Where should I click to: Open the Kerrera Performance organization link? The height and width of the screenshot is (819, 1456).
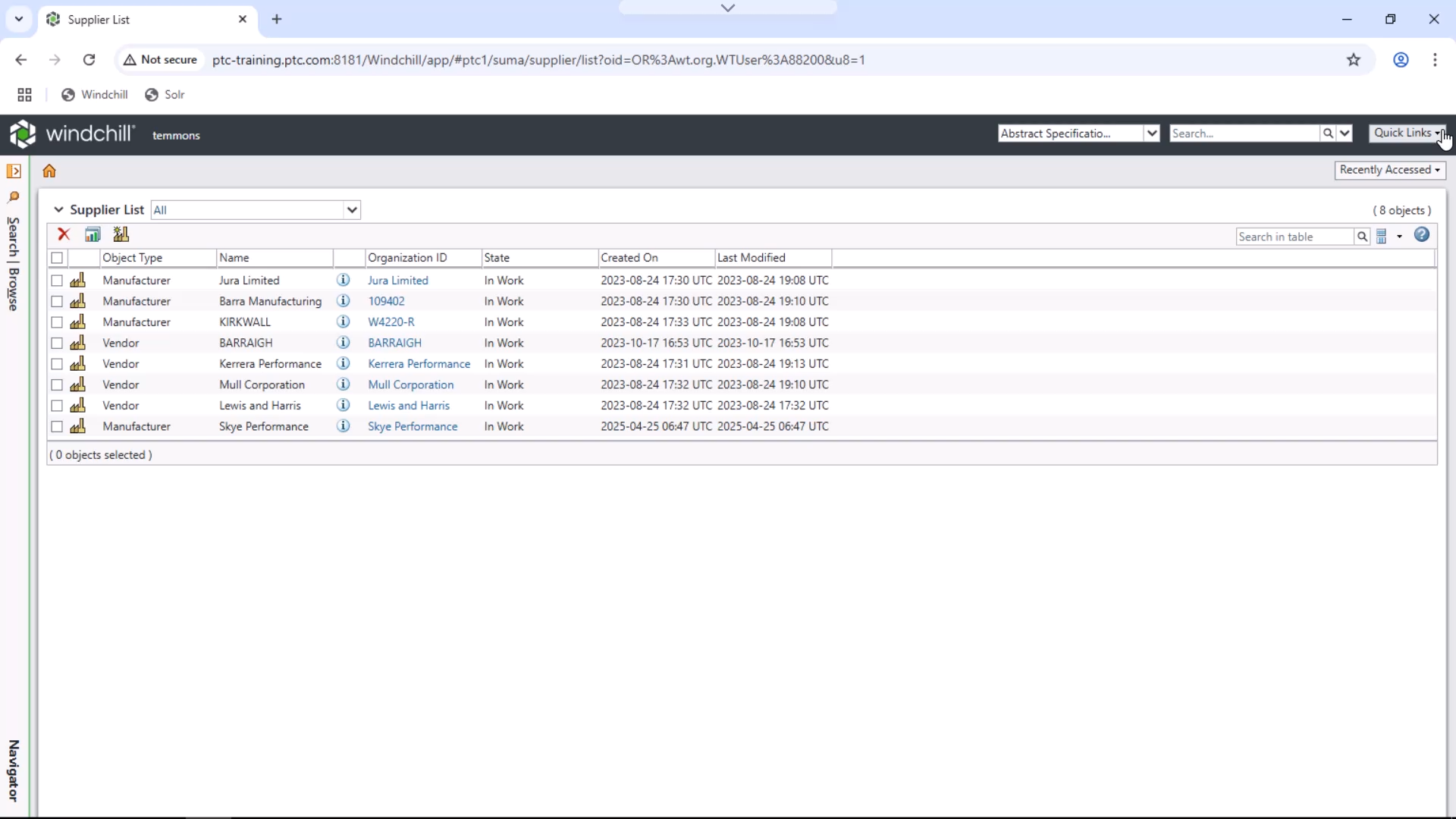click(x=419, y=364)
